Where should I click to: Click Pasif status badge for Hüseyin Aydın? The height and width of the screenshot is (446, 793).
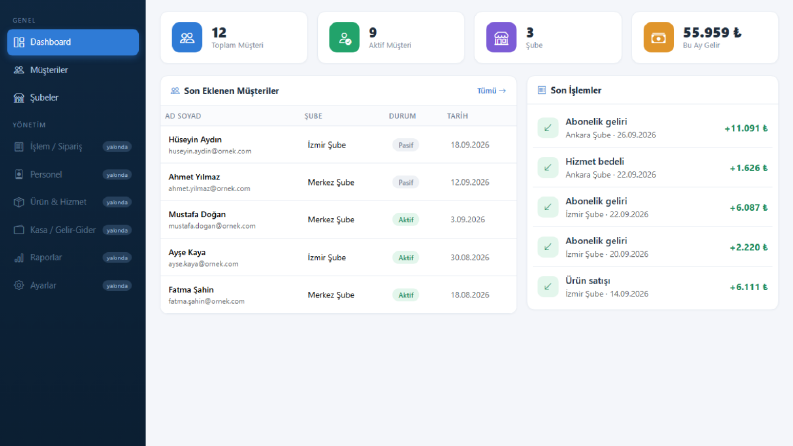tap(406, 145)
